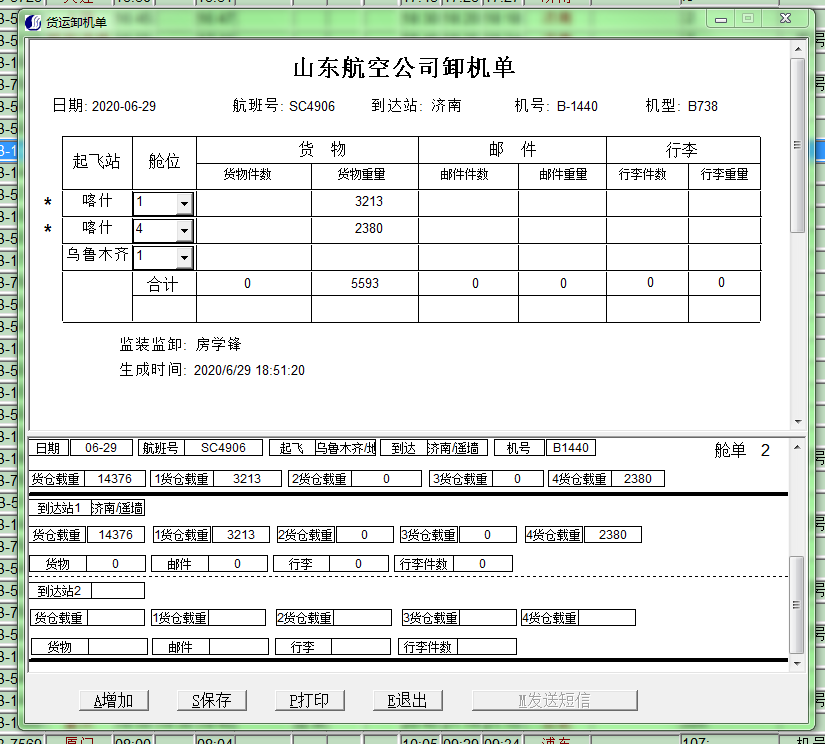This screenshot has height=744, width=825.
Task: Click the 货仓载重 14376 field above 到达站1
Action: [x=115, y=479]
